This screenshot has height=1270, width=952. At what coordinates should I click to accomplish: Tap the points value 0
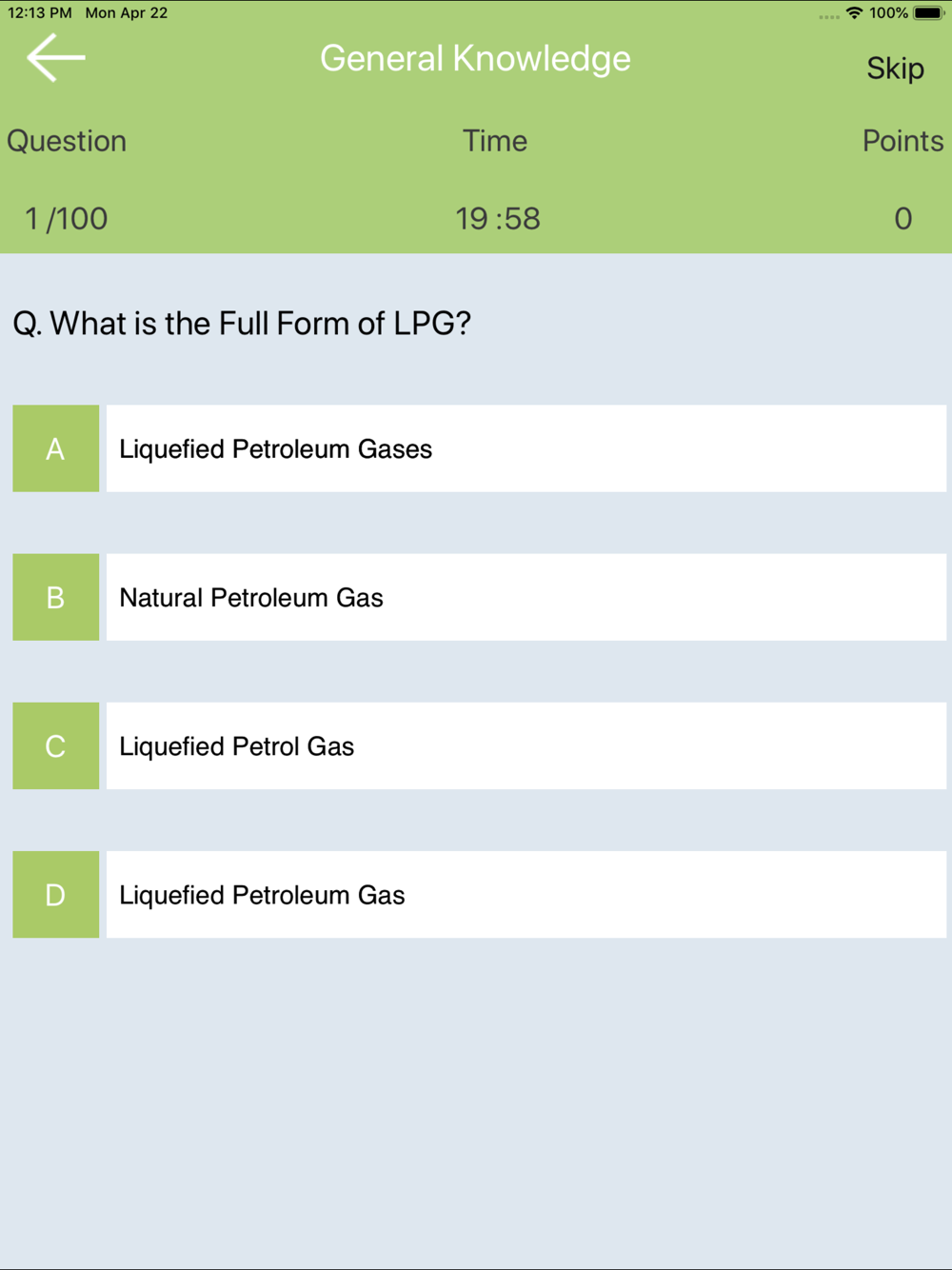pyautogui.click(x=902, y=219)
